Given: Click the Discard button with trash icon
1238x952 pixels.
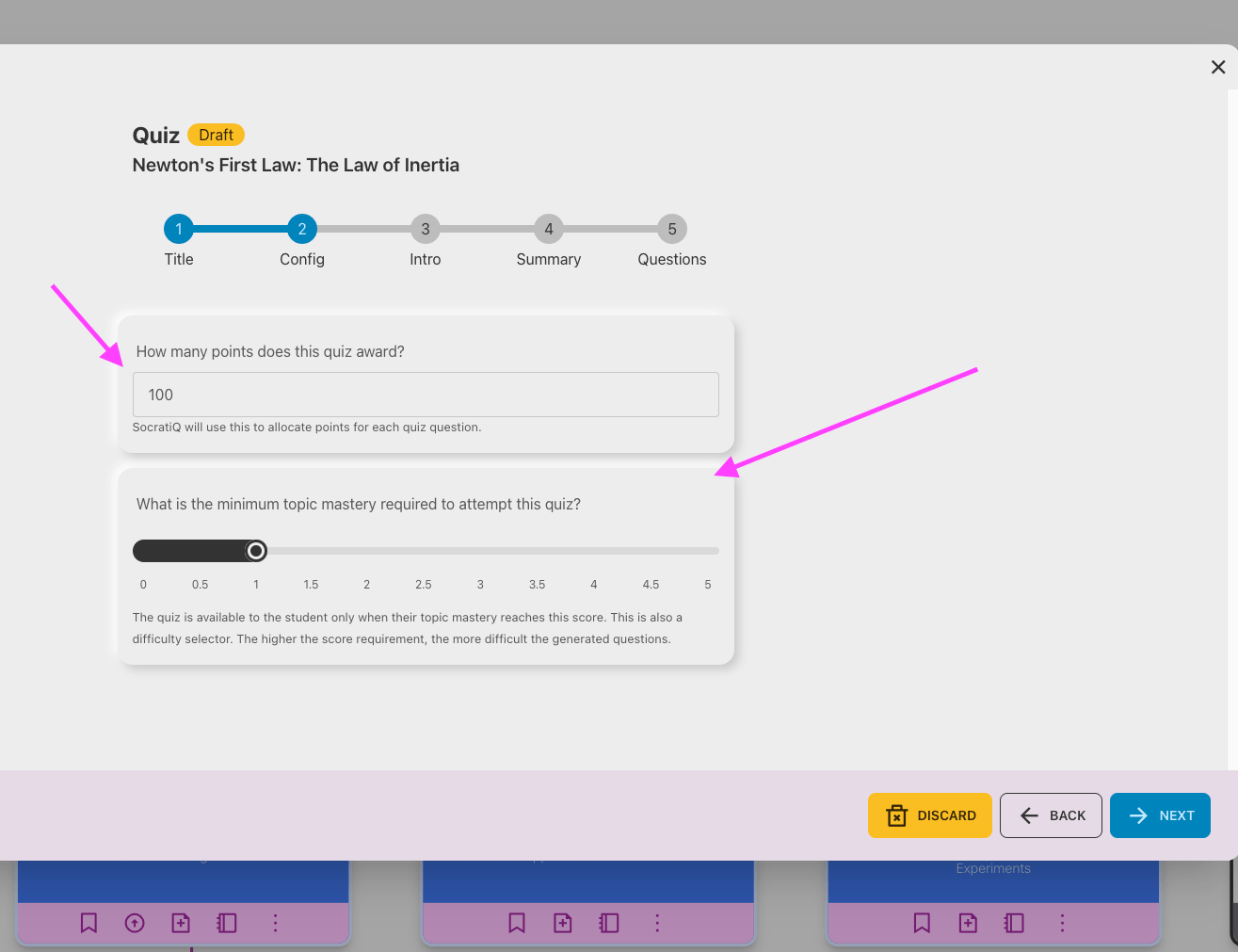Looking at the screenshot, I should click(x=929, y=815).
